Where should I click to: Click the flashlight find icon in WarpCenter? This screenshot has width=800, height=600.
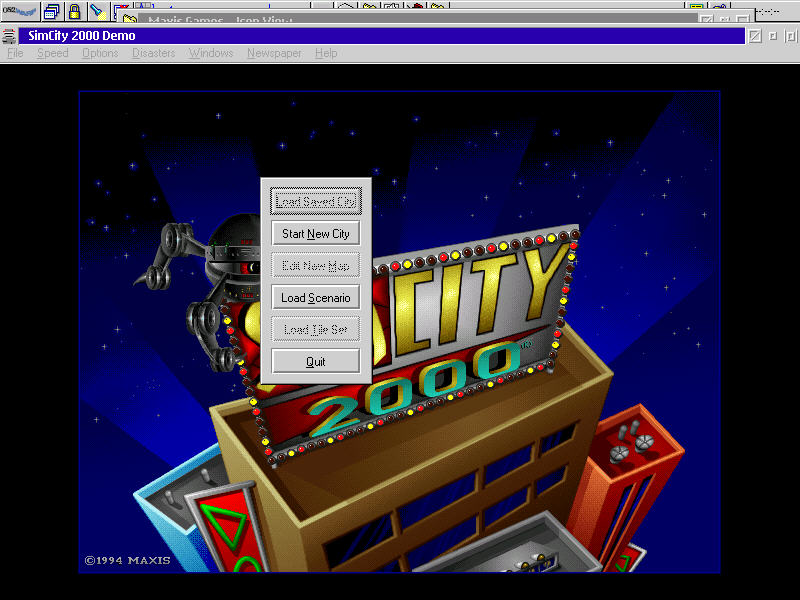[x=97, y=11]
